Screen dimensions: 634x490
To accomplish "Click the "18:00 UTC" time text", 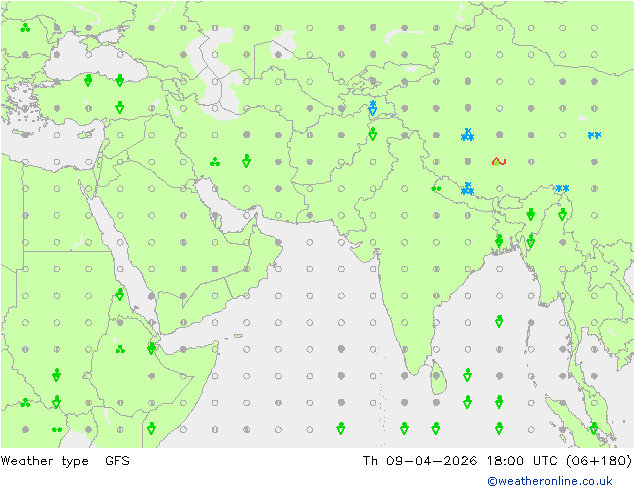I will tap(522, 461).
